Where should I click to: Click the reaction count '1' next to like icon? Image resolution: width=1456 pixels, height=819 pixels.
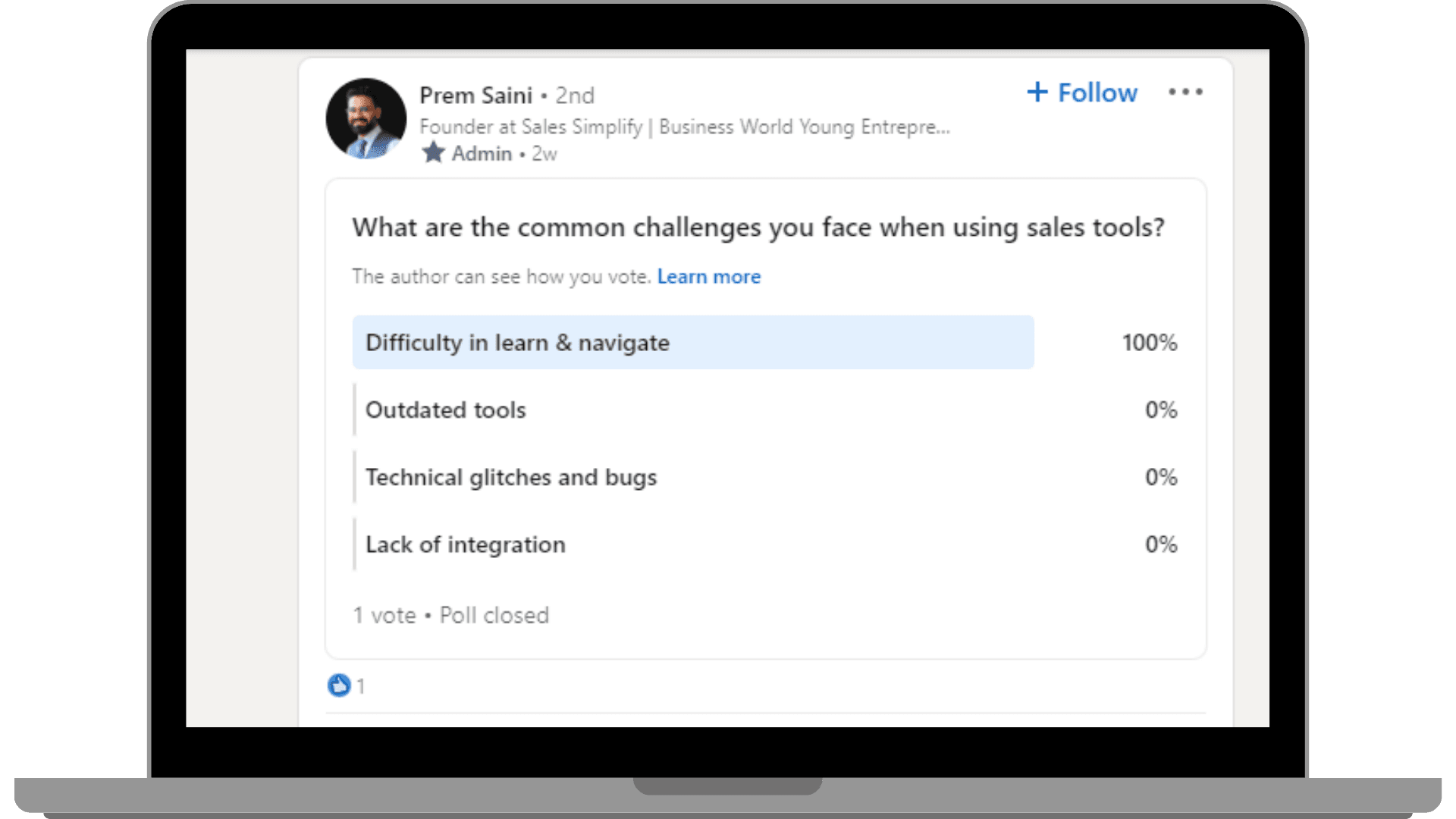pyautogui.click(x=361, y=685)
